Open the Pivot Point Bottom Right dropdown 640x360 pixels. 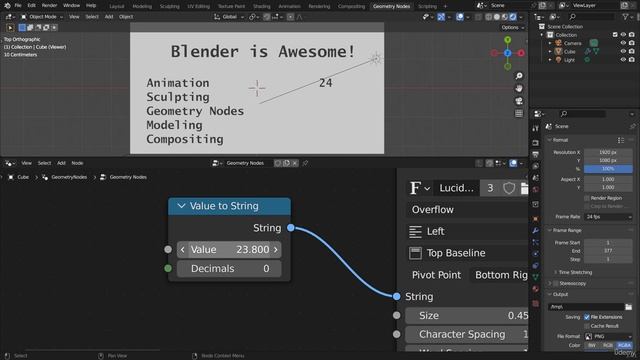[500, 275]
